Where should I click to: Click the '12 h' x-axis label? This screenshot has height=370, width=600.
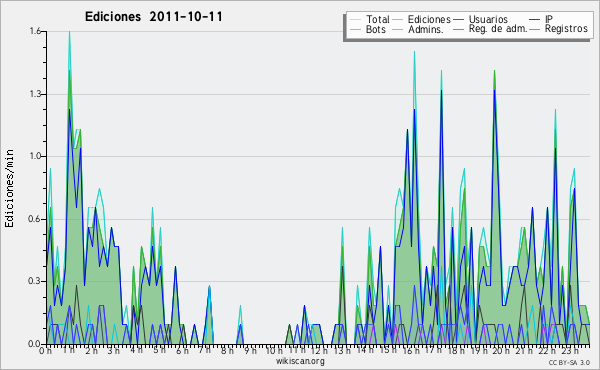319,351
